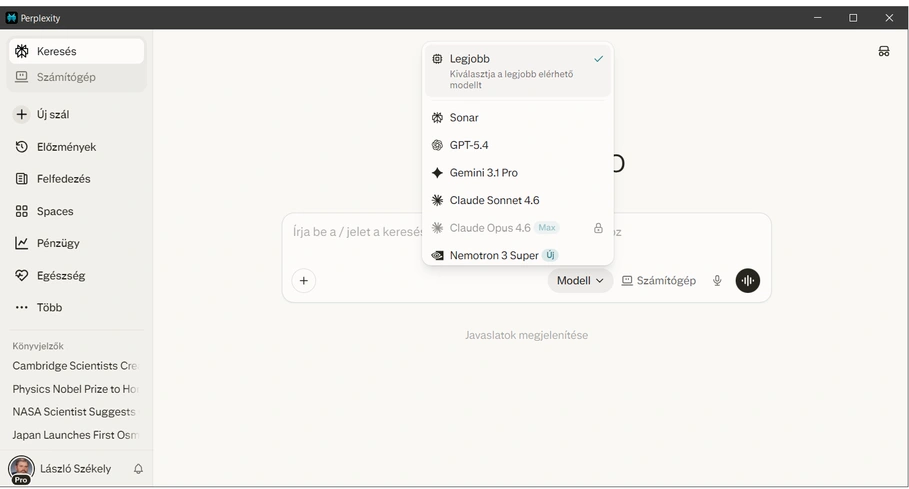
Task: Open bookmark Physics Nobel Prize to Ho...
Action: [x=75, y=389]
